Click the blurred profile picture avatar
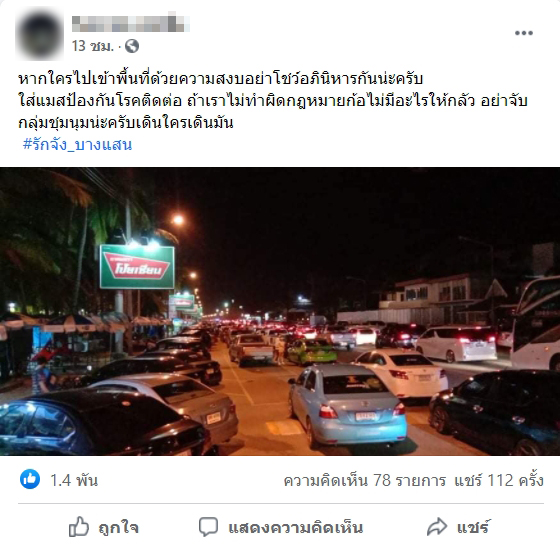Viewport: 560px width, 548px height. click(40, 35)
